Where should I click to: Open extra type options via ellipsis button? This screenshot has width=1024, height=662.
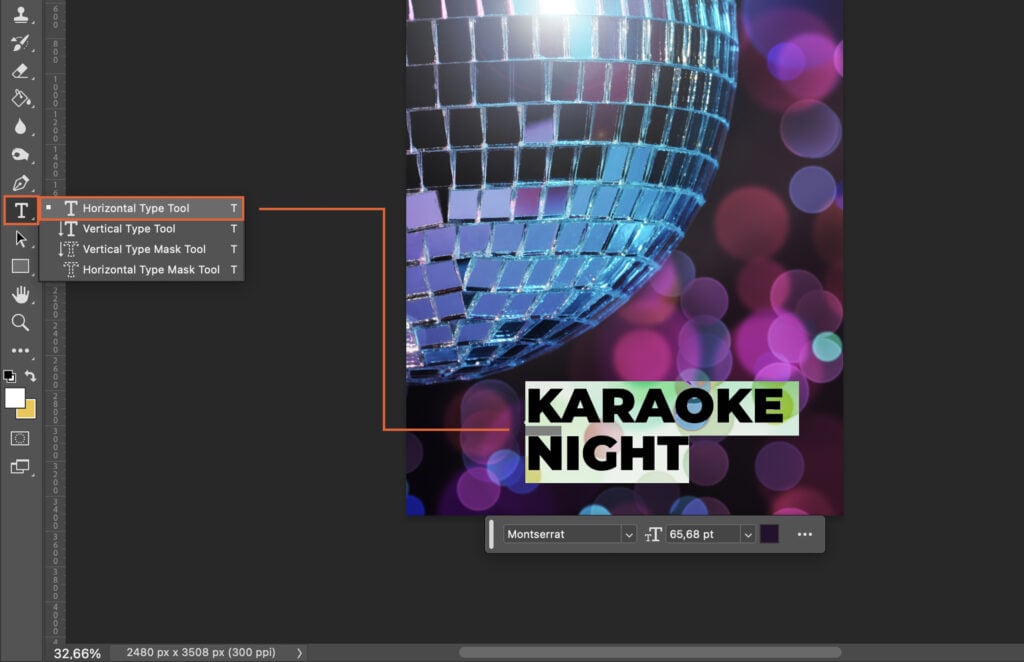tap(804, 534)
